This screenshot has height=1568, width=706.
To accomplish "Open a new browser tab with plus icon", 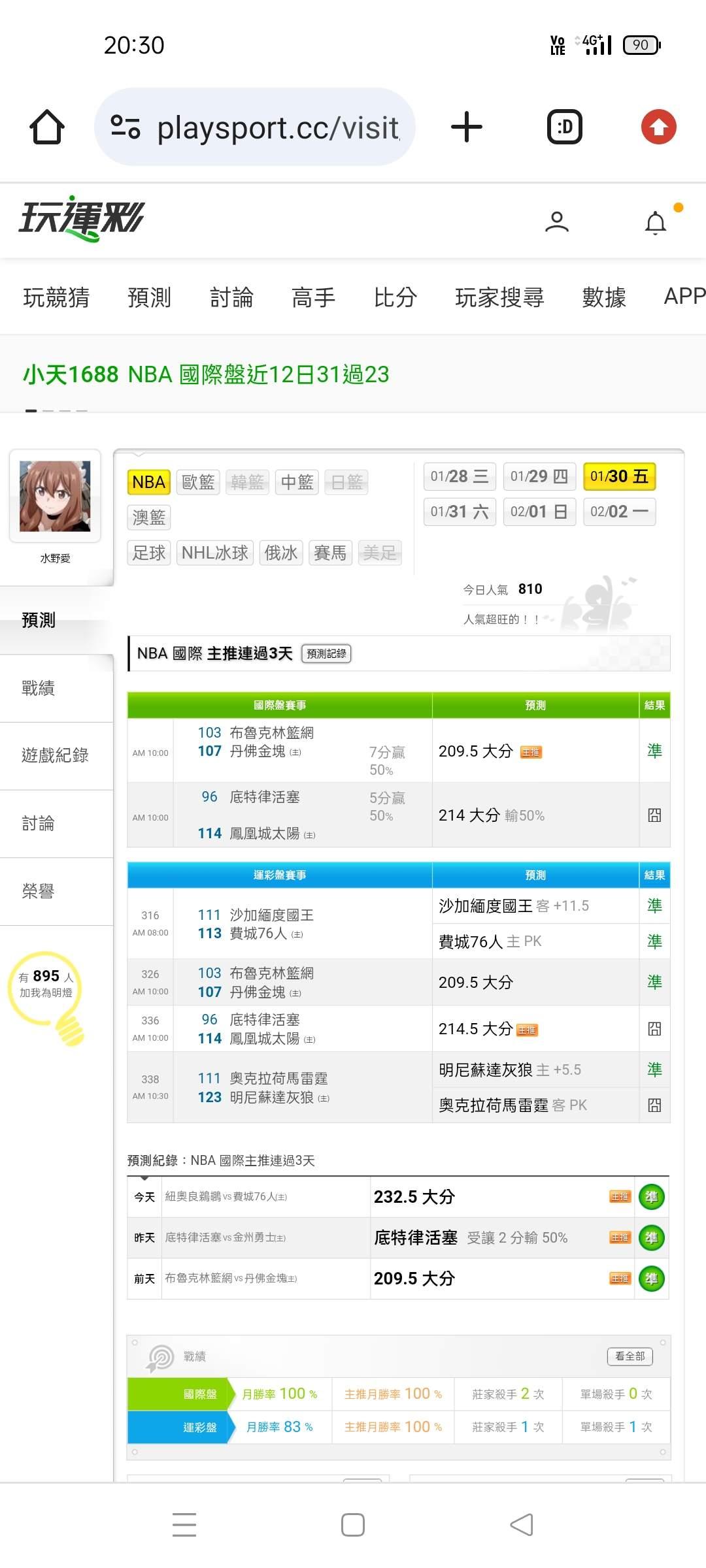I will click(466, 127).
